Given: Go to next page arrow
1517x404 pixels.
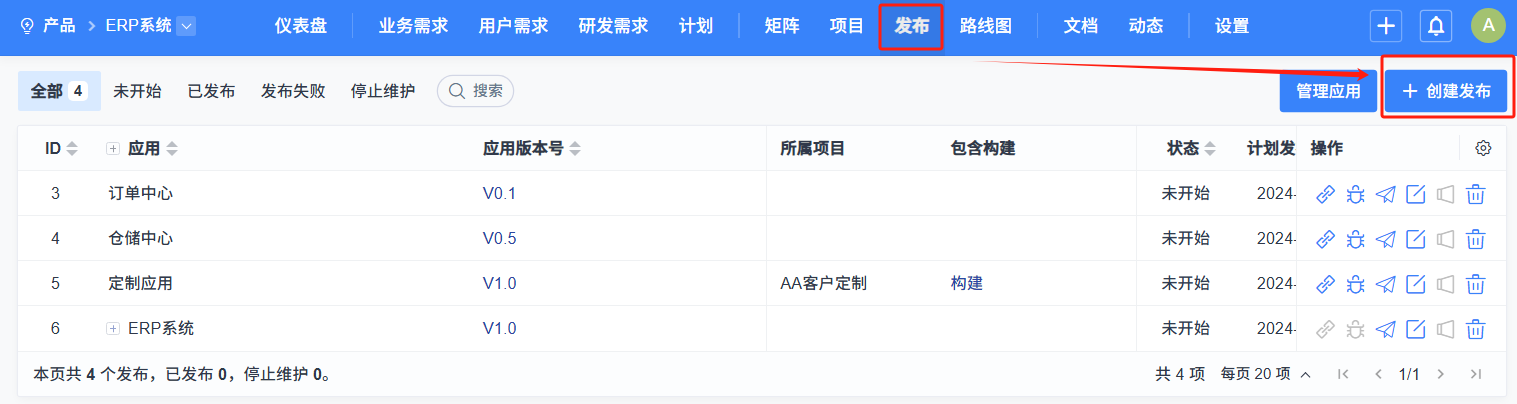Looking at the screenshot, I should pos(1440,374).
